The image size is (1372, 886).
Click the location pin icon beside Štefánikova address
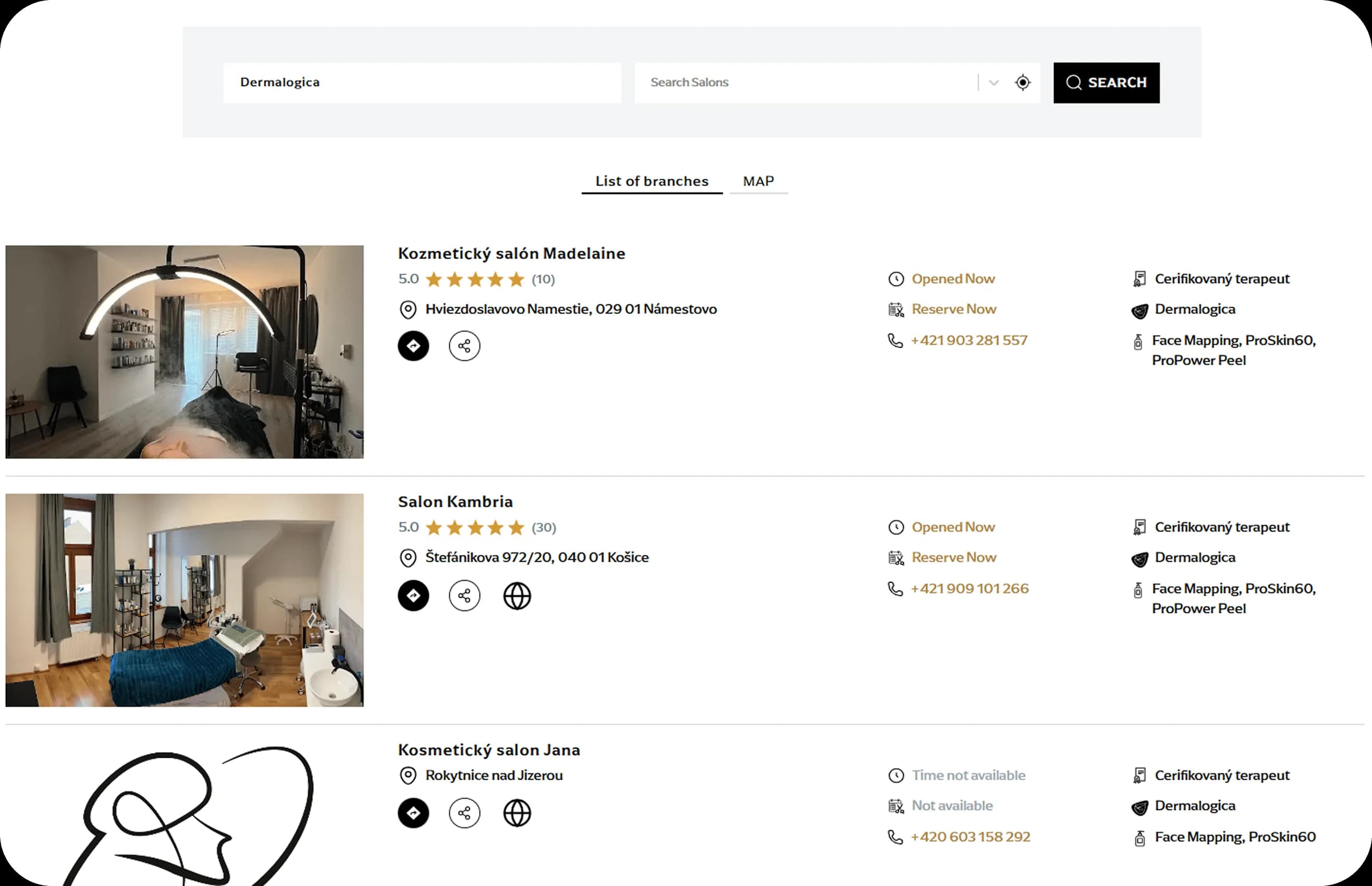[x=408, y=558]
